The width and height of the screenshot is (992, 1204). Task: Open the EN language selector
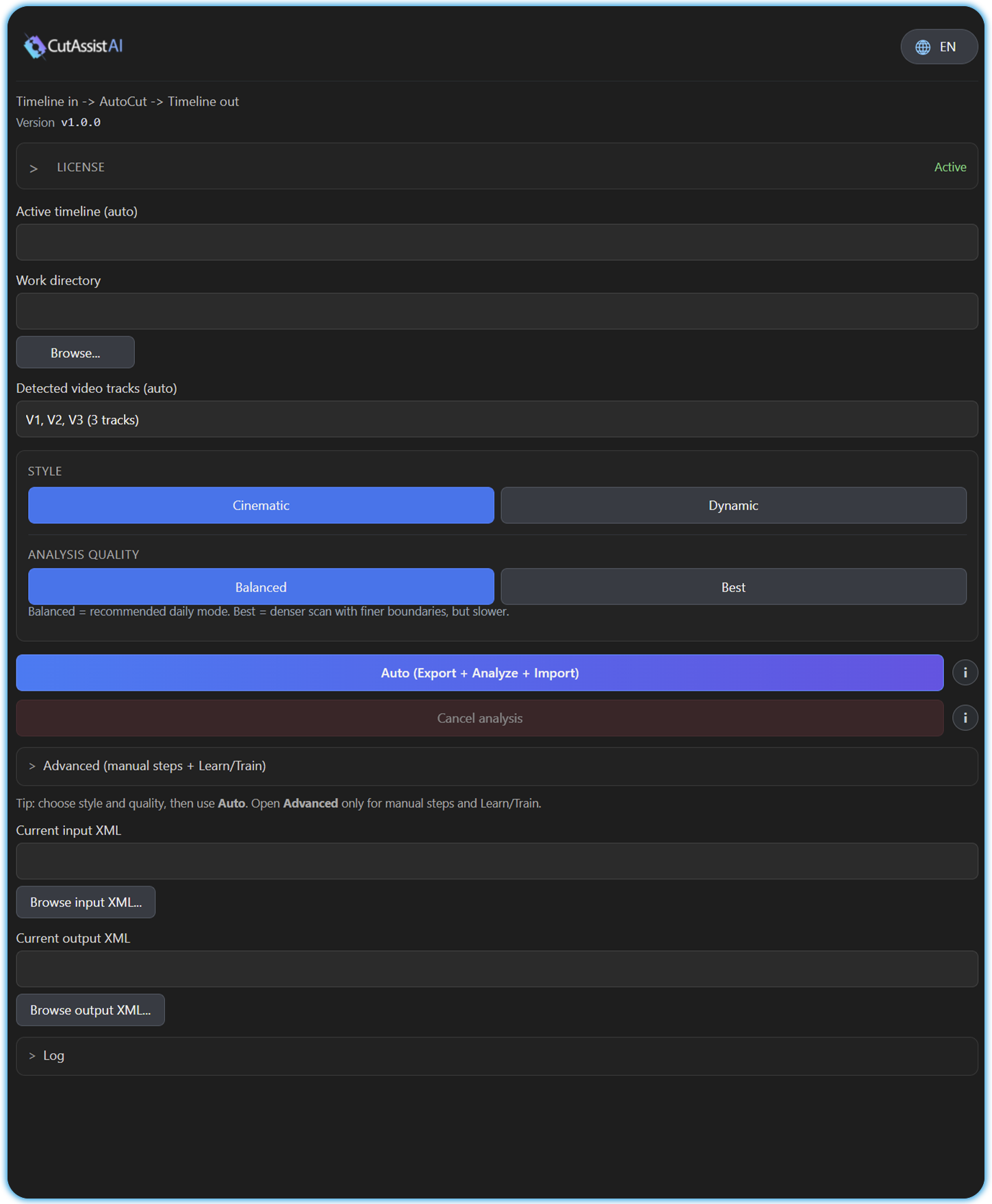(x=939, y=47)
